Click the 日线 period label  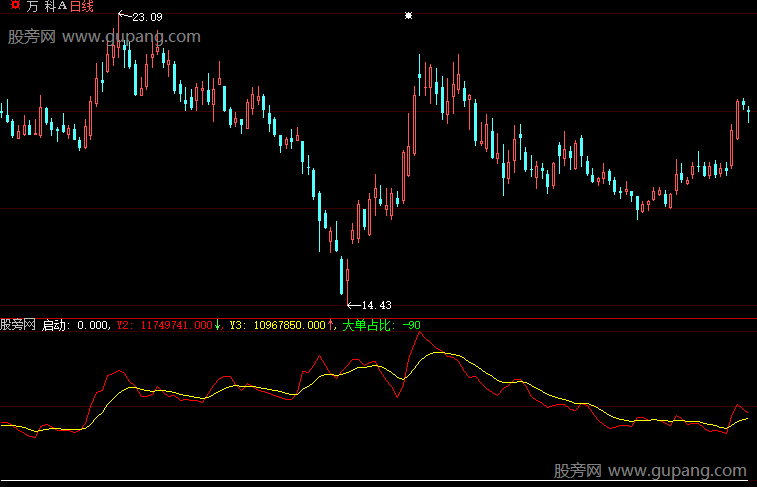click(x=82, y=6)
